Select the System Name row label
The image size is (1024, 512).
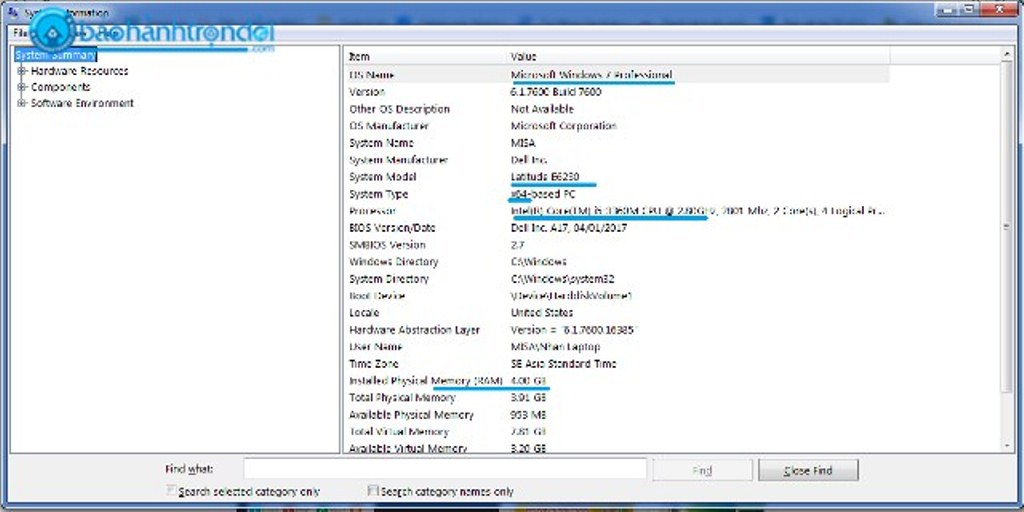click(x=381, y=143)
